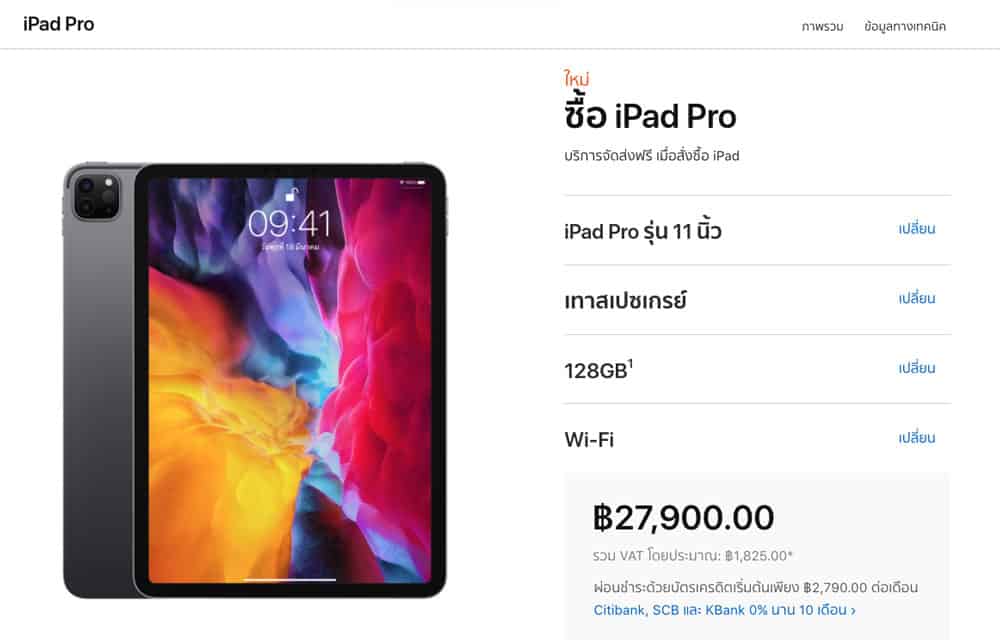Click the free delivery บริการจัดส่งฟรี text
Viewport: 1000px width, 640px height.
[x=652, y=156]
